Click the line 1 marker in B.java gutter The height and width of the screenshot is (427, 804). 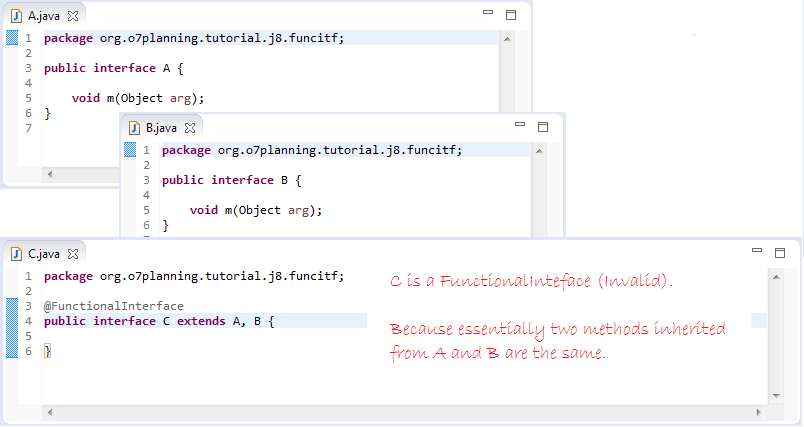point(130,150)
